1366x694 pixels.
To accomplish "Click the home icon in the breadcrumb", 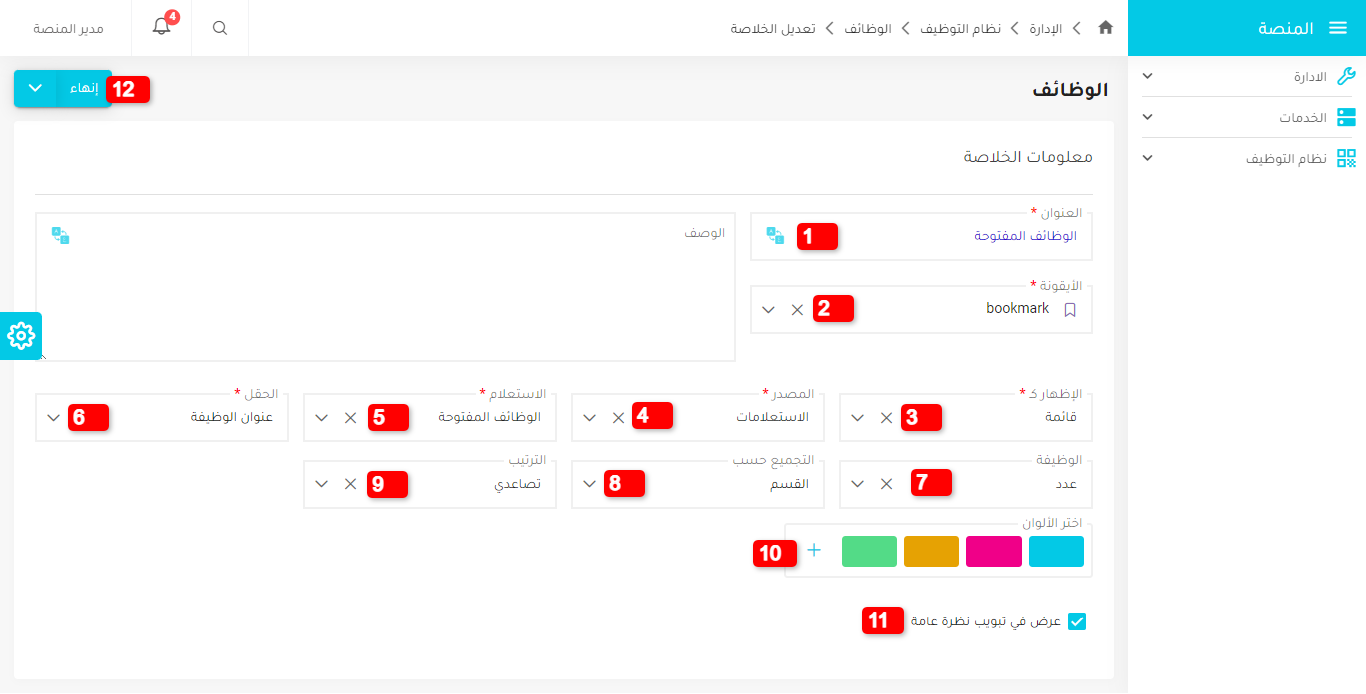I will [1106, 28].
